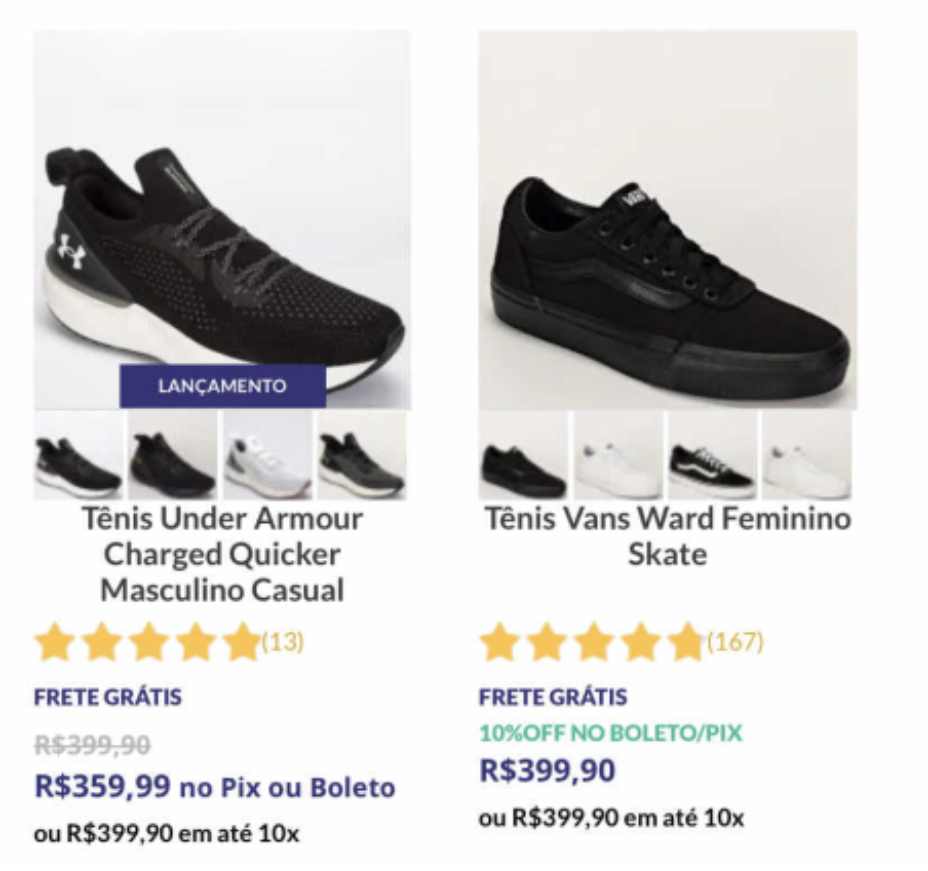Choose second white Vans Ward variant thumbnail
Screen dimensions: 928x871
pyautogui.click(x=617, y=456)
